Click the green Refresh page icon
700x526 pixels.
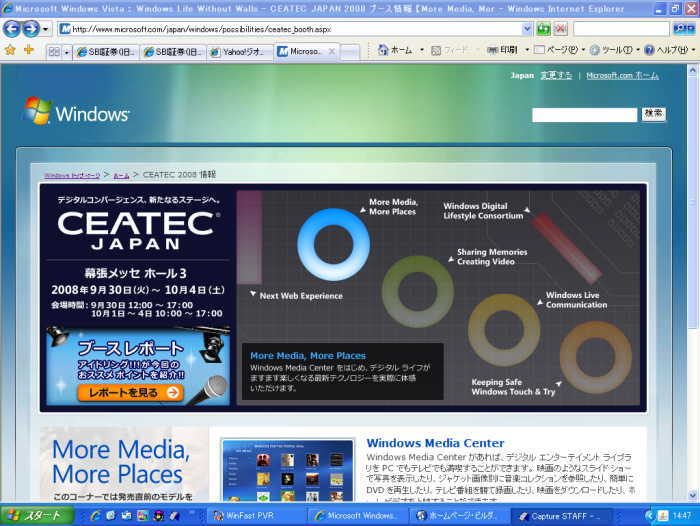[543, 29]
